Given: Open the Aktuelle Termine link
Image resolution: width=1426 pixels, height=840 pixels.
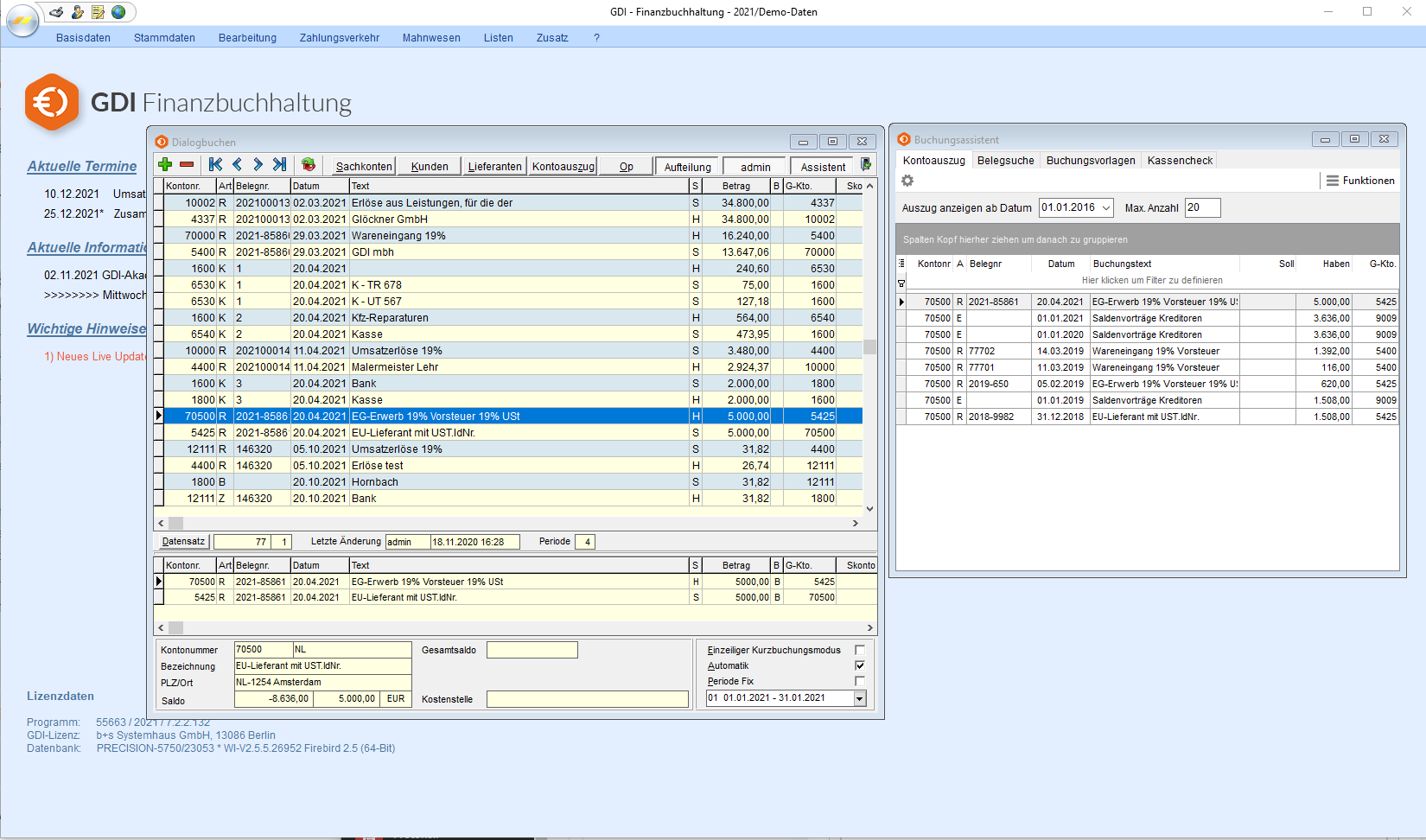Looking at the screenshot, I should [x=82, y=166].
